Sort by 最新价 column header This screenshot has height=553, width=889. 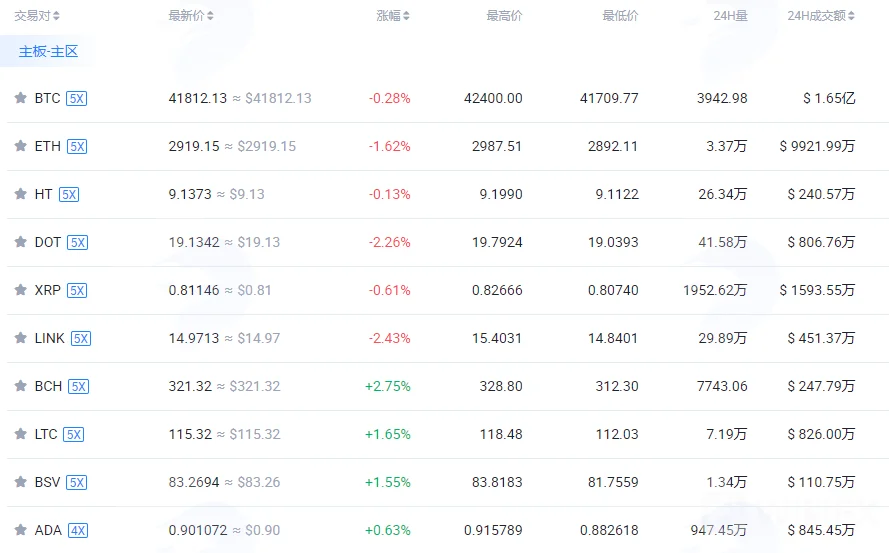pos(191,16)
